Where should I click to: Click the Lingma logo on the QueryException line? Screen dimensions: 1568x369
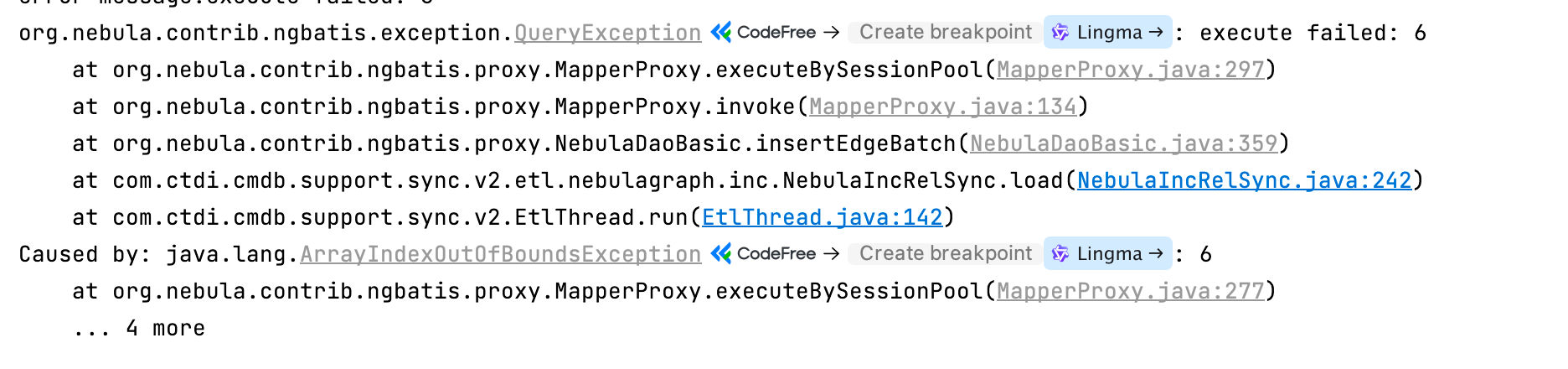pos(1060,33)
